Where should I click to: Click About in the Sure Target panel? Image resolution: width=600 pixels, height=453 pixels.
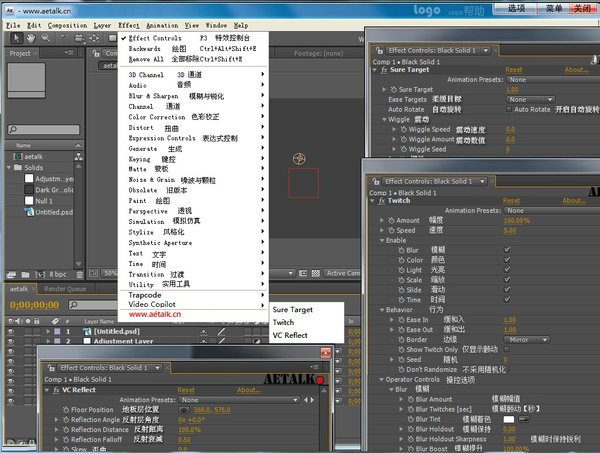pos(576,70)
